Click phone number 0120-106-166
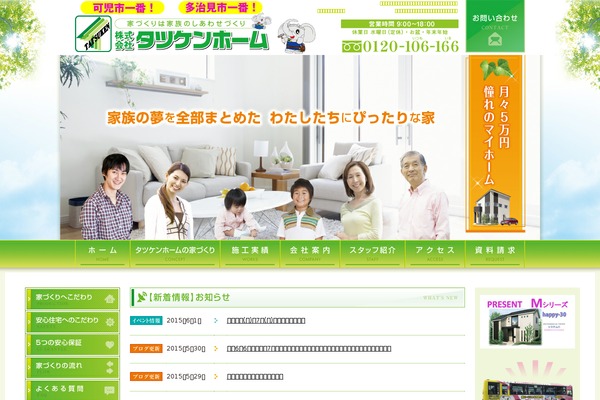This screenshot has width=600, height=400. 411,46
